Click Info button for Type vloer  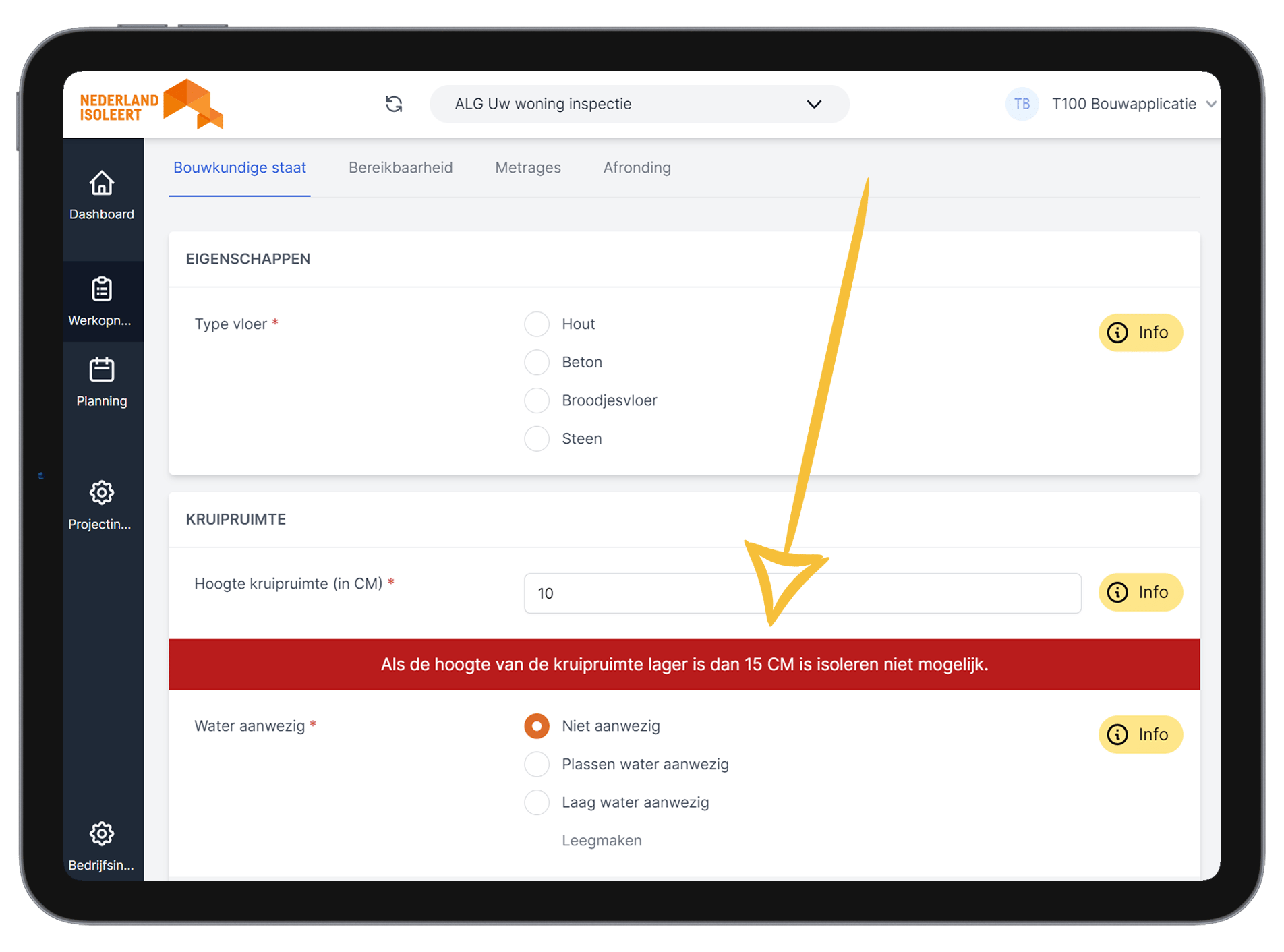tap(1140, 332)
